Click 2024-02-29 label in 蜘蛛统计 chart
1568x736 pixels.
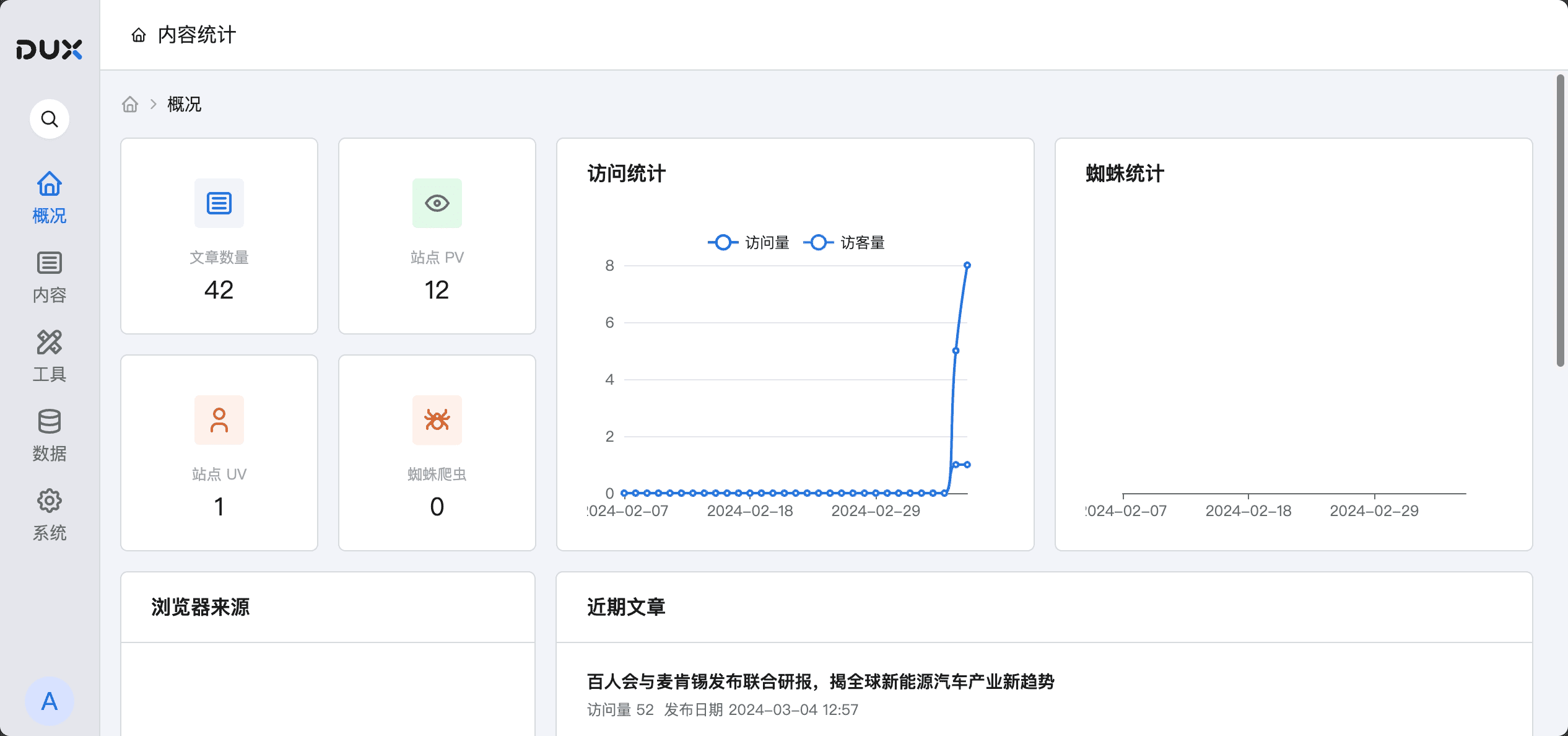click(1374, 511)
